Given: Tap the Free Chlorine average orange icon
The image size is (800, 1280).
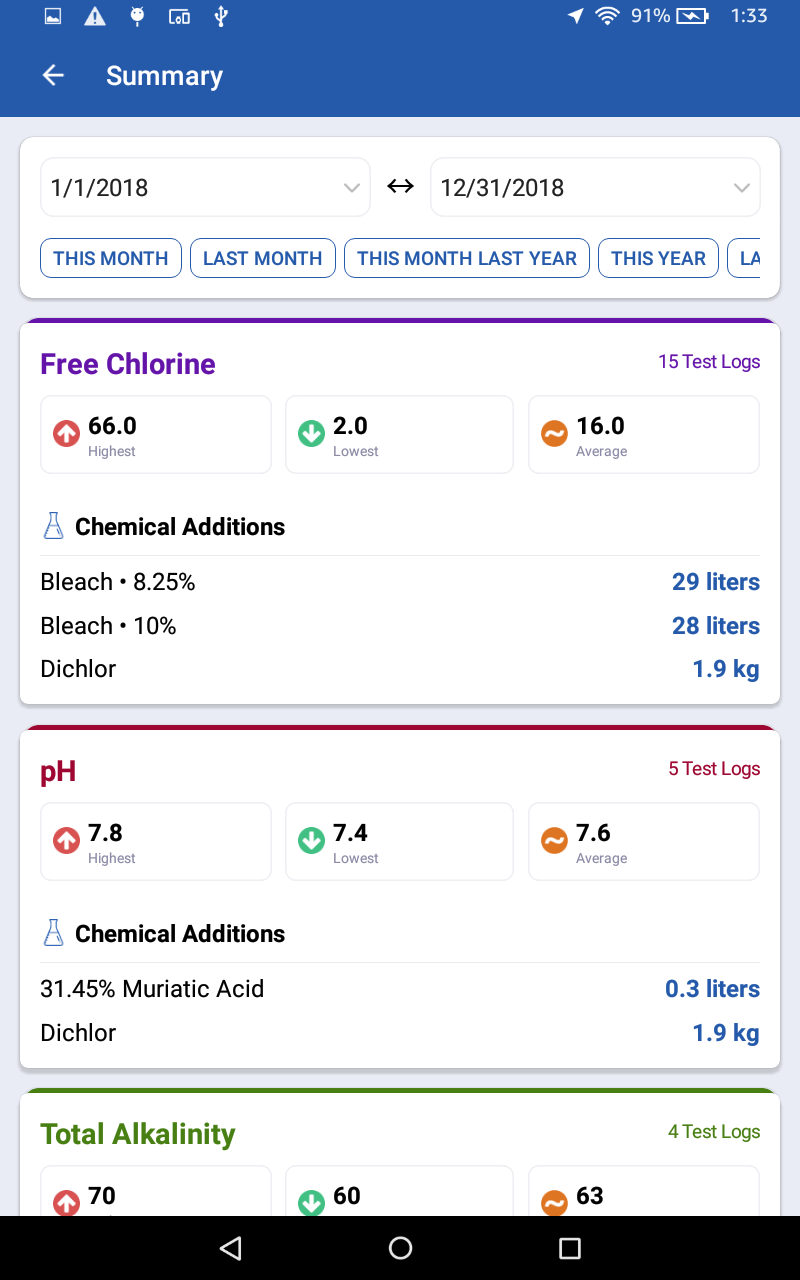Looking at the screenshot, I should [554, 434].
